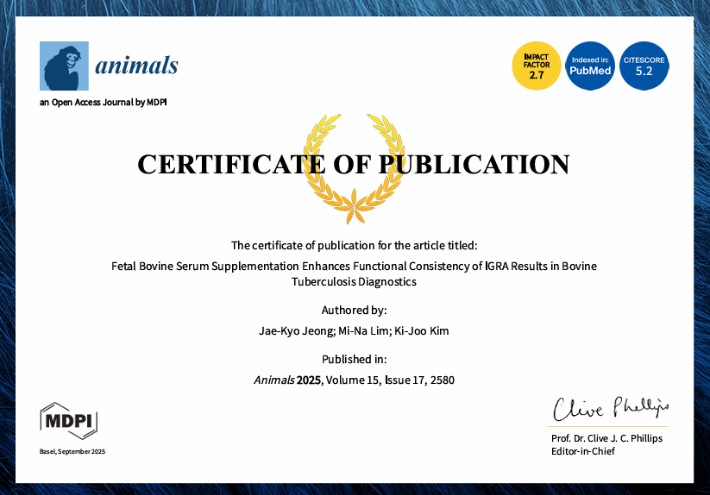Viewport: 710px width, 495px height.
Task: Click the 'Published in:' label
Action: click(354, 359)
